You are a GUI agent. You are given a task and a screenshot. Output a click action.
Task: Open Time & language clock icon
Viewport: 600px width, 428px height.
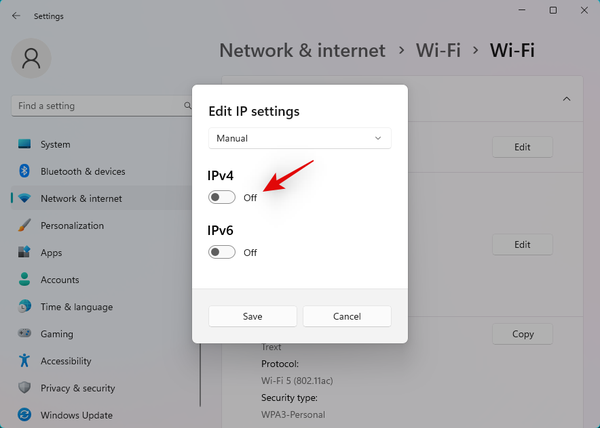coord(24,306)
